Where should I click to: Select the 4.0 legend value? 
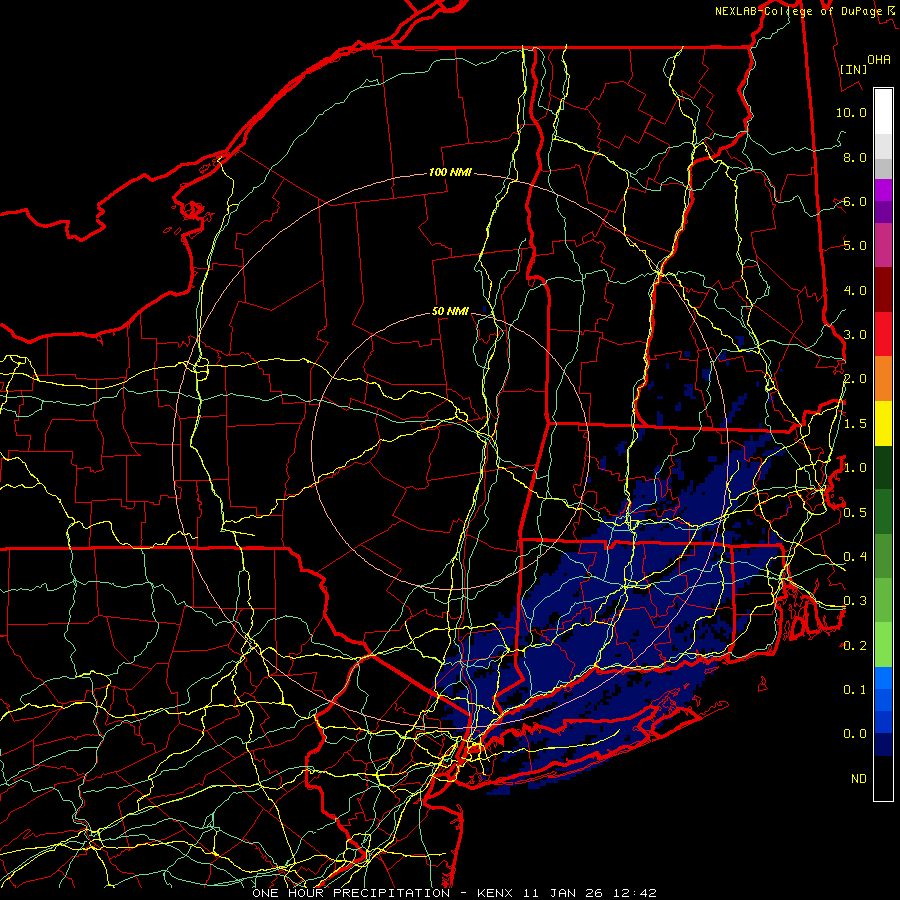[x=855, y=290]
